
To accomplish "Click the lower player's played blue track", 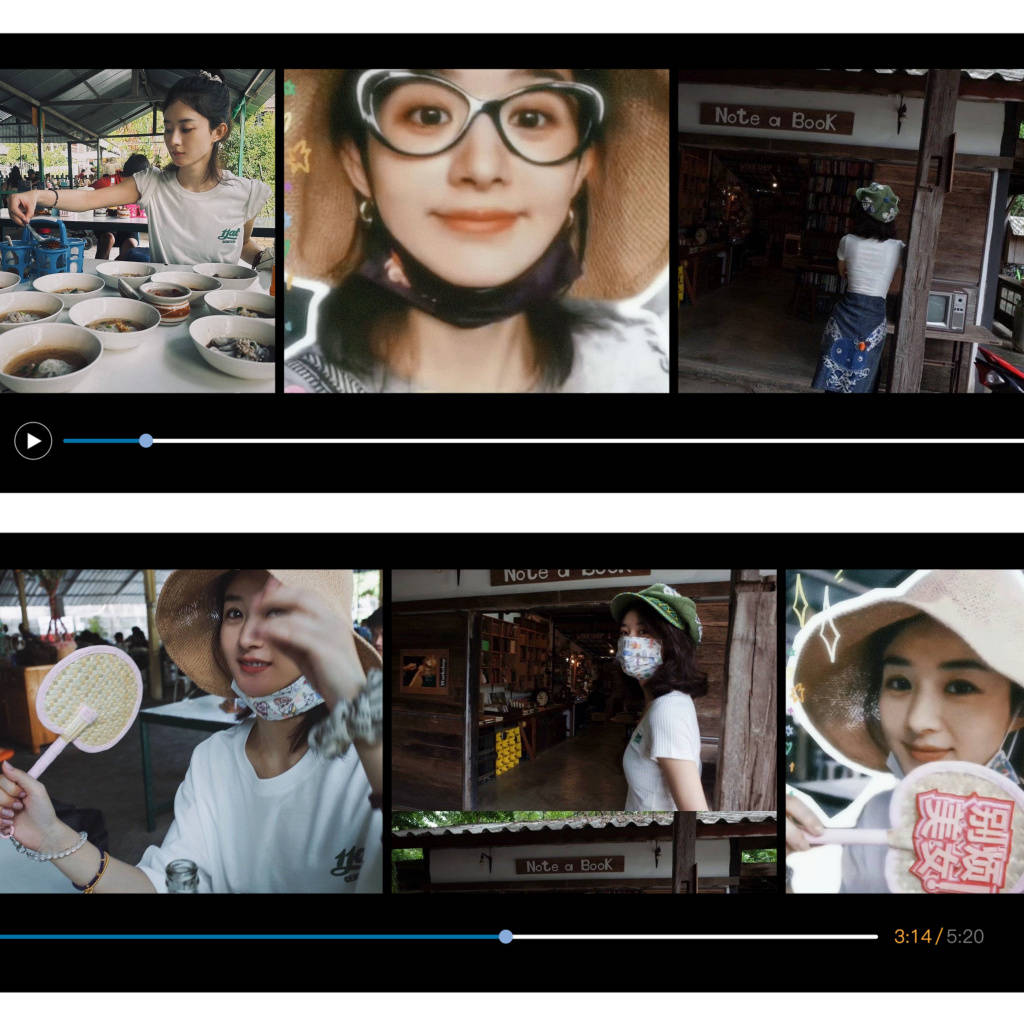I will click(x=250, y=936).
